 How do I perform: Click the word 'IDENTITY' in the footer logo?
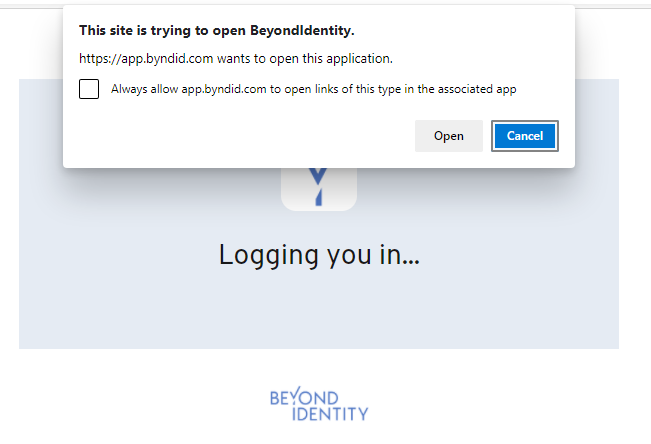coord(331,413)
